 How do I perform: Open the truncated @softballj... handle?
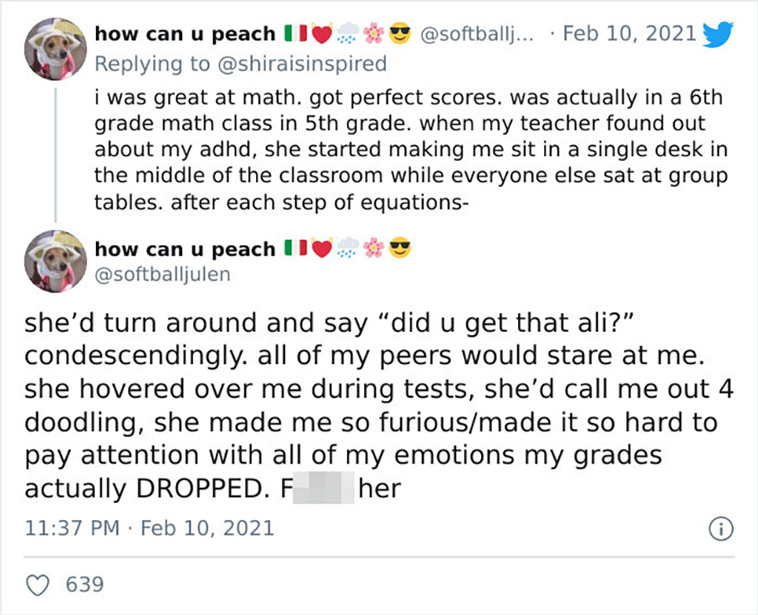(x=477, y=34)
